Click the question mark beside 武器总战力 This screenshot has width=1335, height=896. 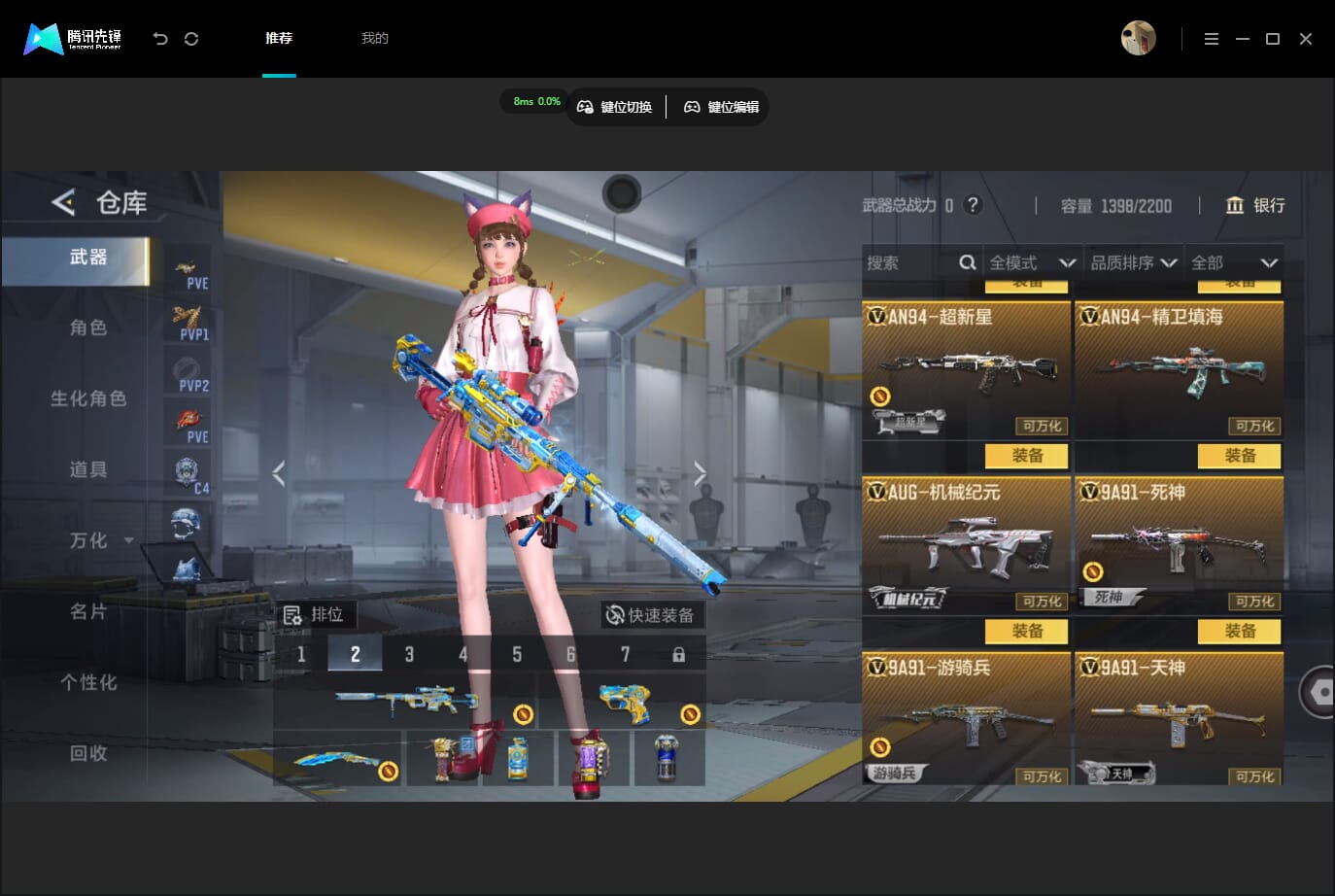[973, 205]
